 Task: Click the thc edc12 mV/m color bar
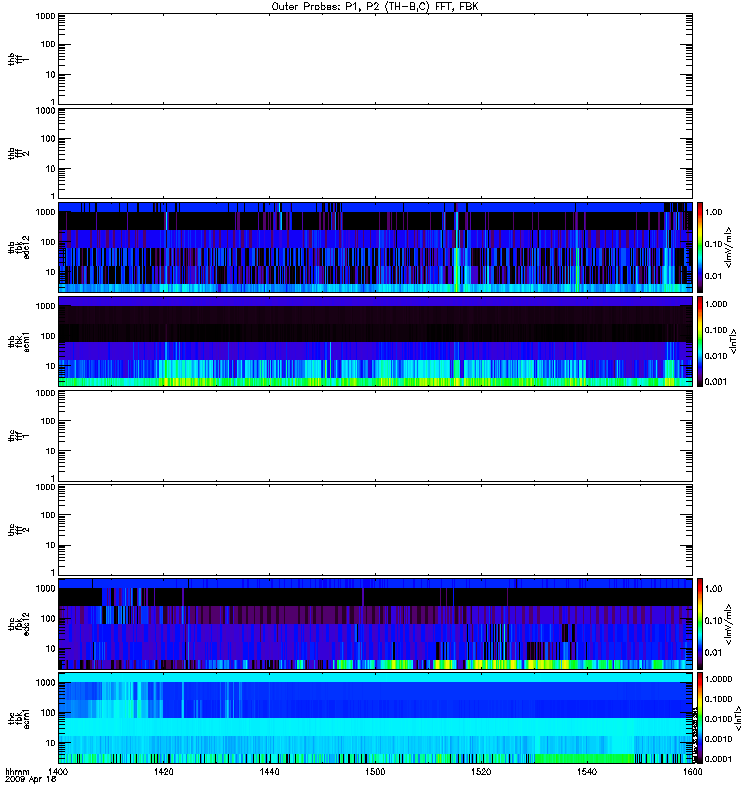(x=700, y=624)
